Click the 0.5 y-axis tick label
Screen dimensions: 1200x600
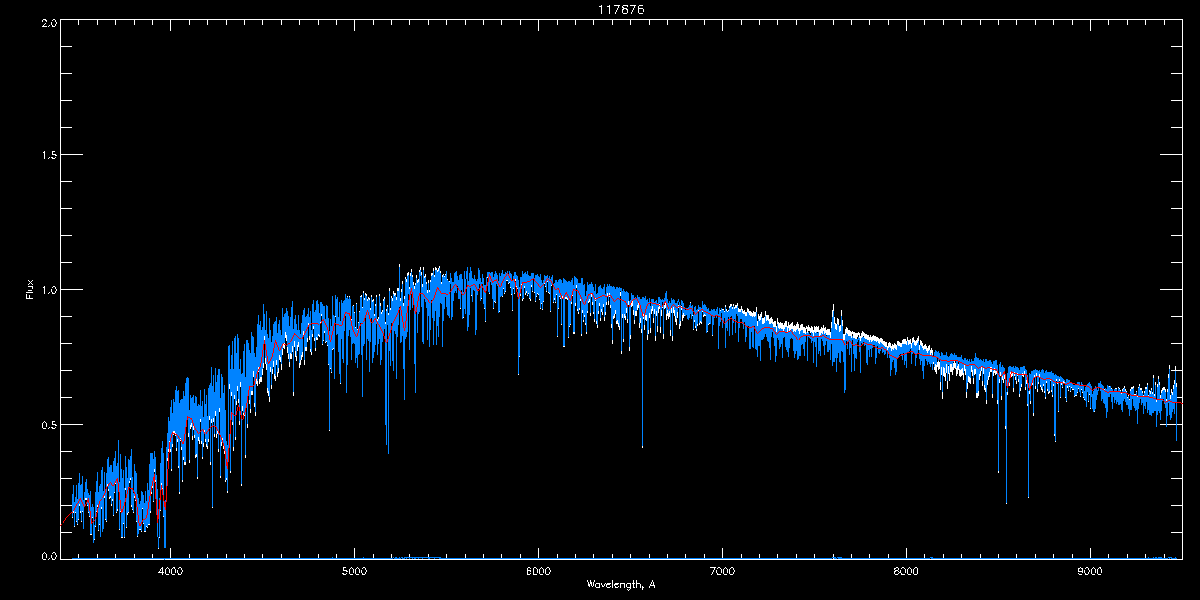click(49, 424)
